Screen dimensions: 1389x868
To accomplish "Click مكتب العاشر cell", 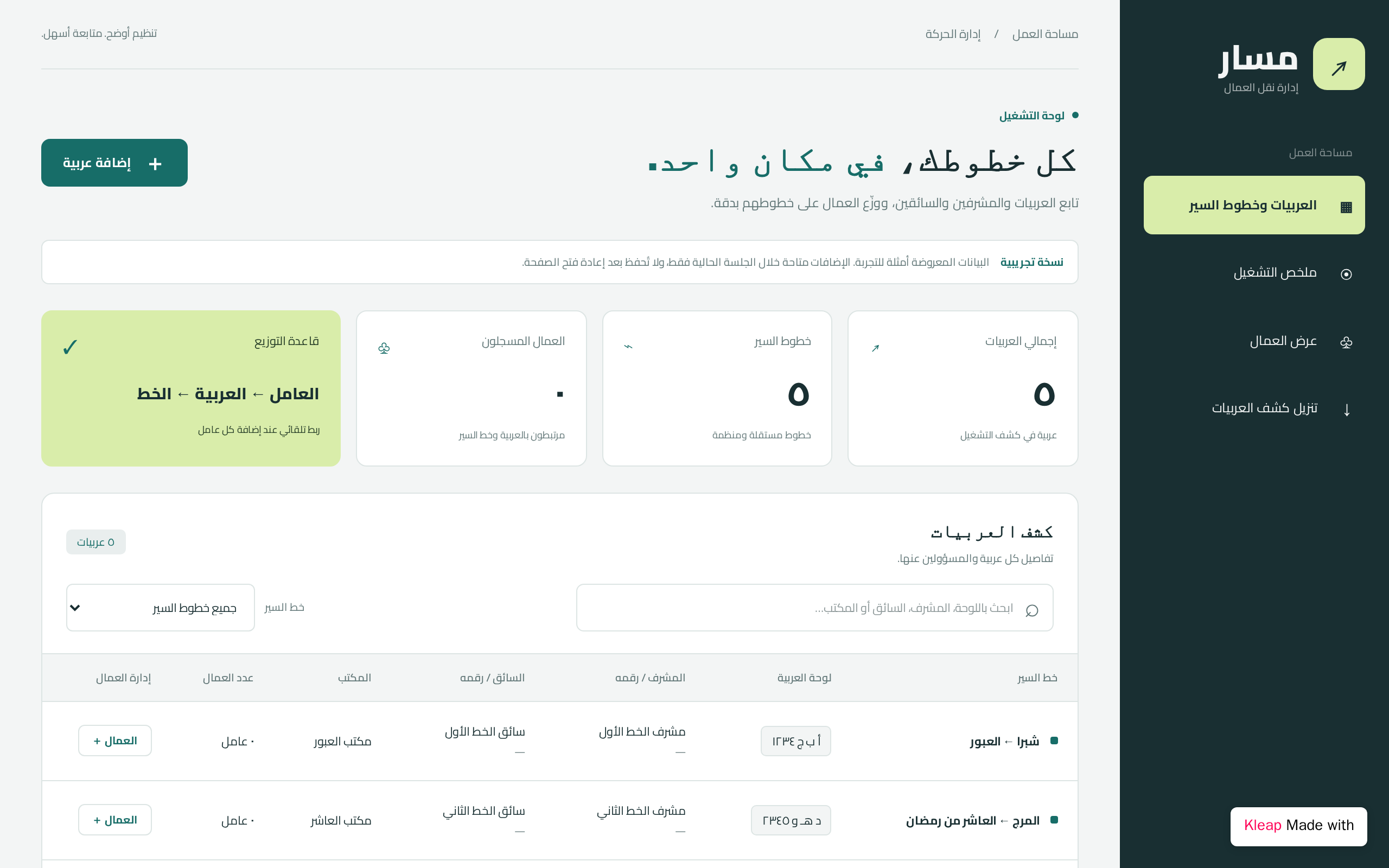I will [x=341, y=820].
